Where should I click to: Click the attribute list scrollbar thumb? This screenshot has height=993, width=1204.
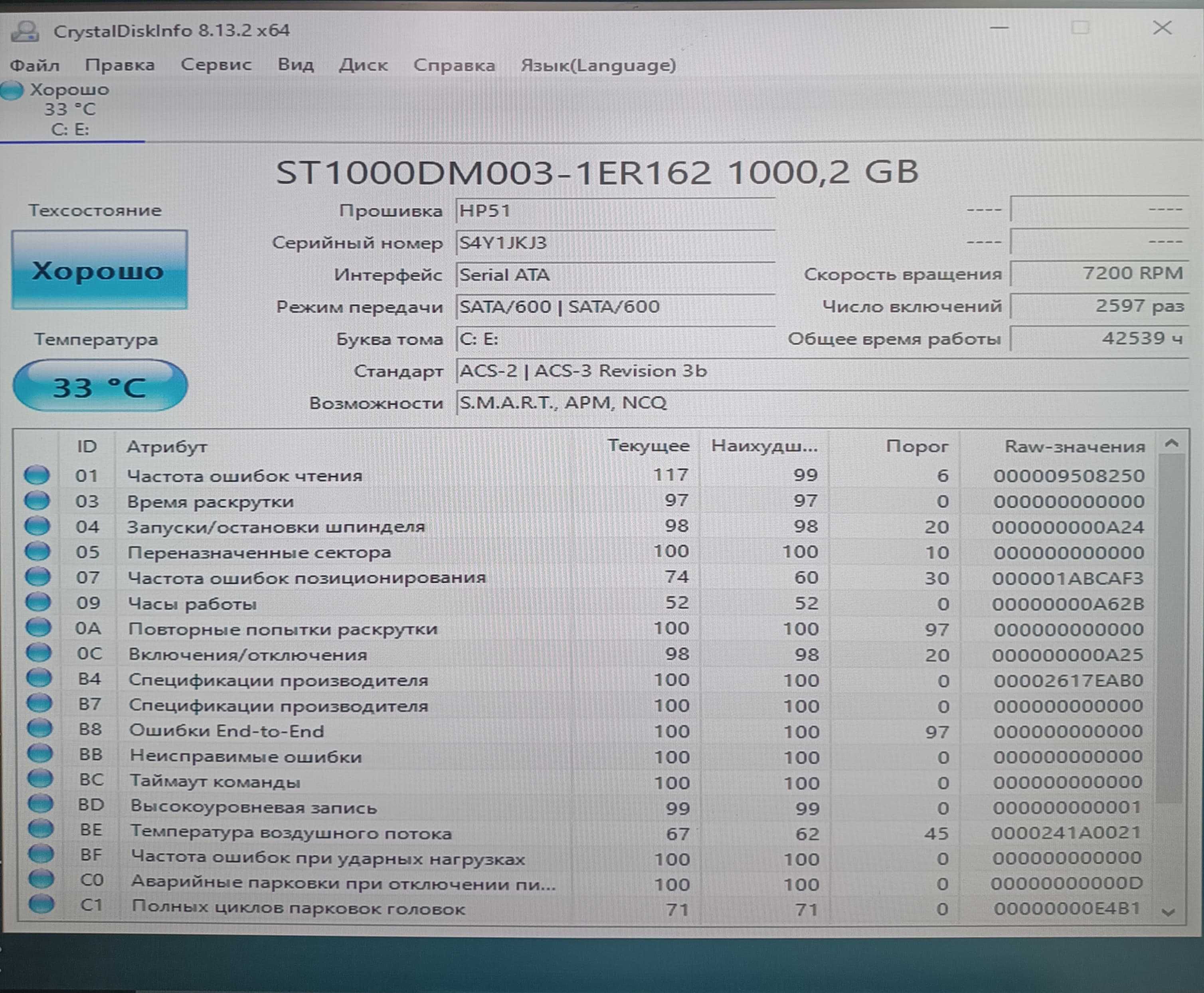tap(1170, 629)
